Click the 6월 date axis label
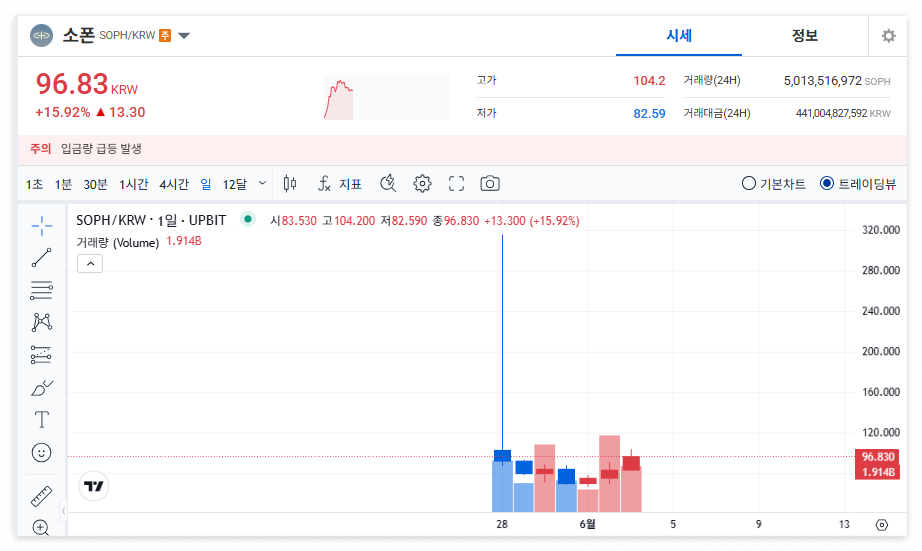This screenshot has height=551, width=922. (587, 524)
